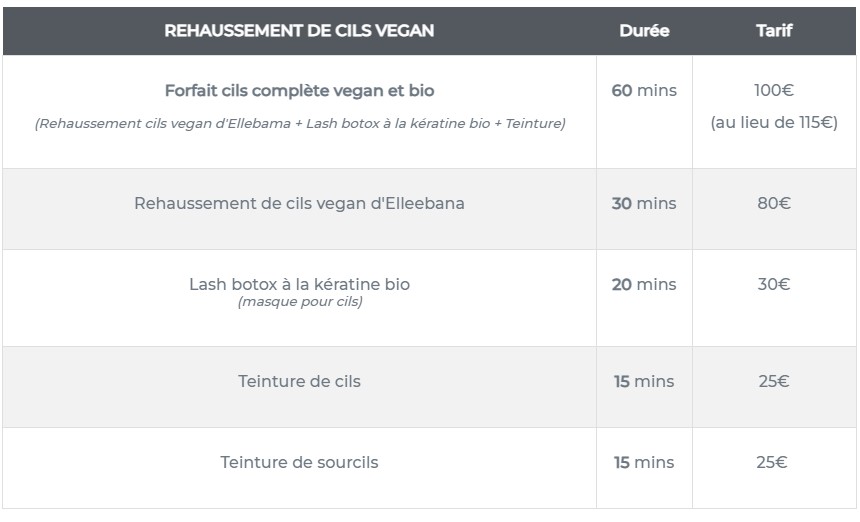Select 'Lash botox à la kératine bio'
This screenshot has width=860, height=522.
(x=299, y=284)
